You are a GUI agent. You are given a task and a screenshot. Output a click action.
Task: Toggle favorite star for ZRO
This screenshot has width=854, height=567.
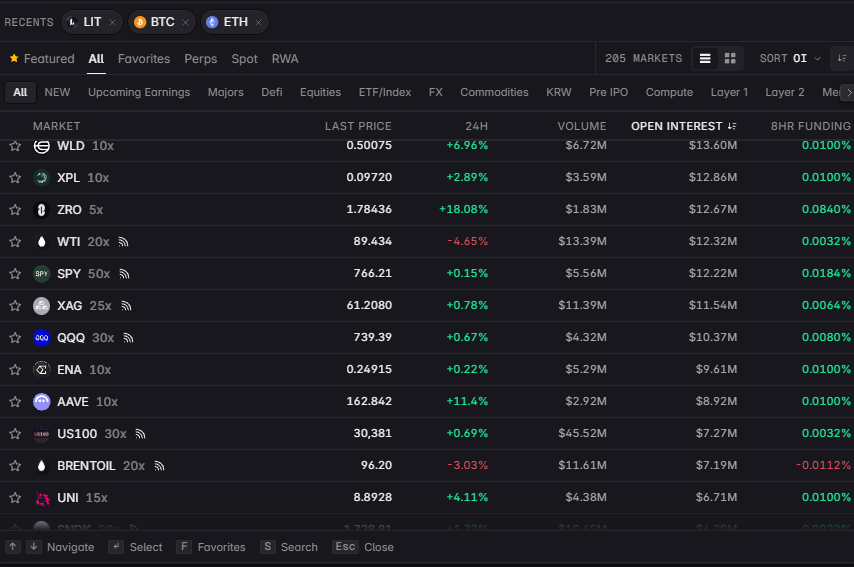click(x=15, y=210)
